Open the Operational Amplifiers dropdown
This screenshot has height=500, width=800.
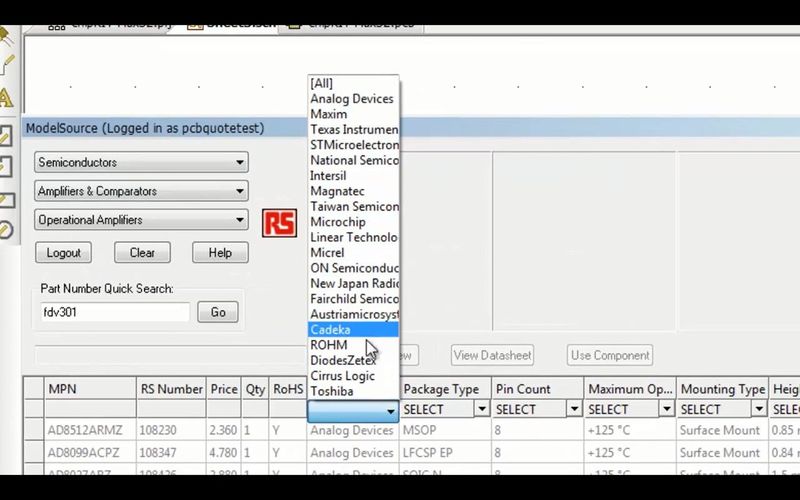tap(141, 220)
